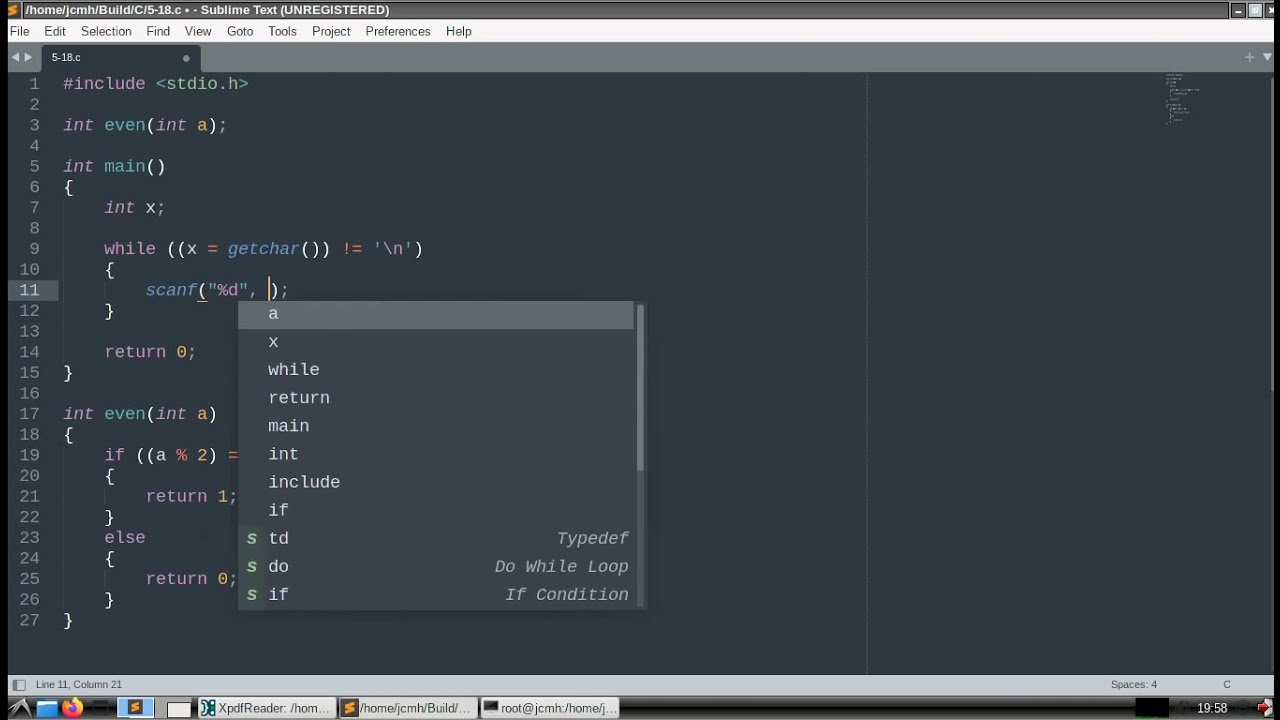Click the red logout arrow icon
The height and width of the screenshot is (720, 1280).
(1265, 708)
